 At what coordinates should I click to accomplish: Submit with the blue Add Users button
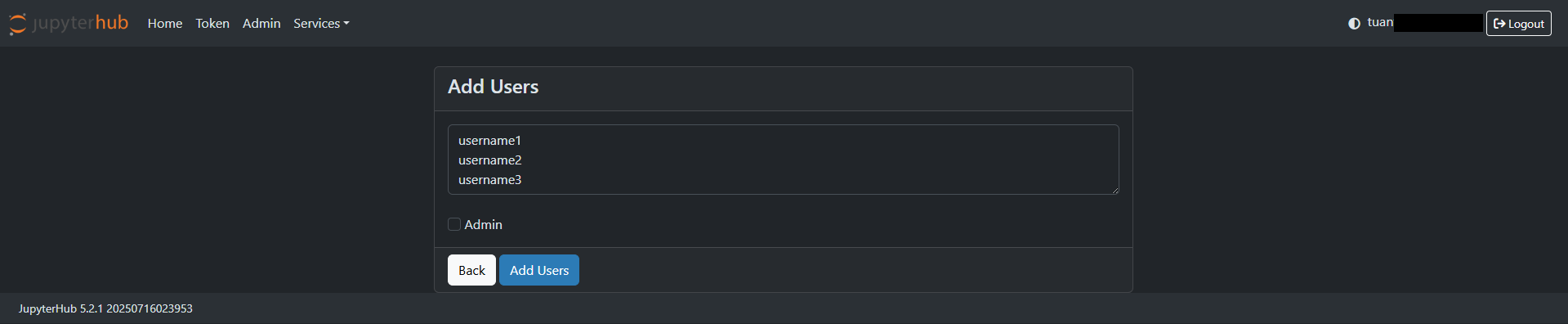click(539, 270)
